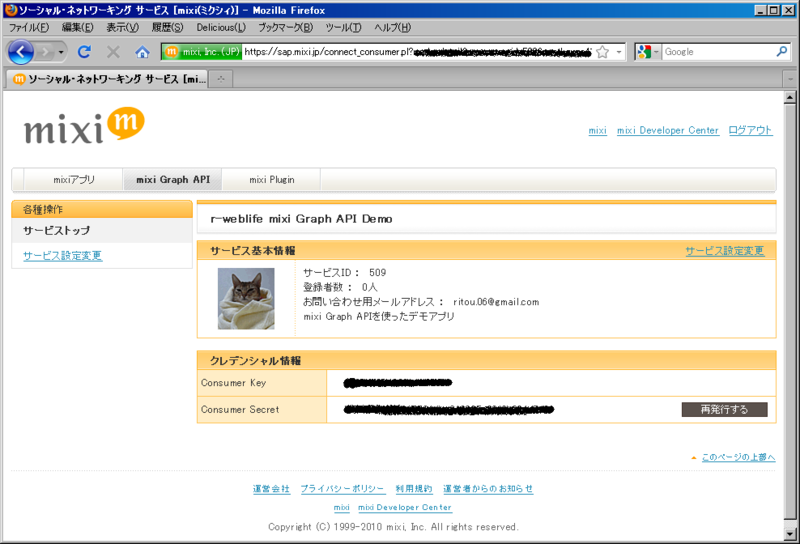The width and height of the screenshot is (800, 544).
Task: Click the Firefox icon in title bar
Action: 11,10
